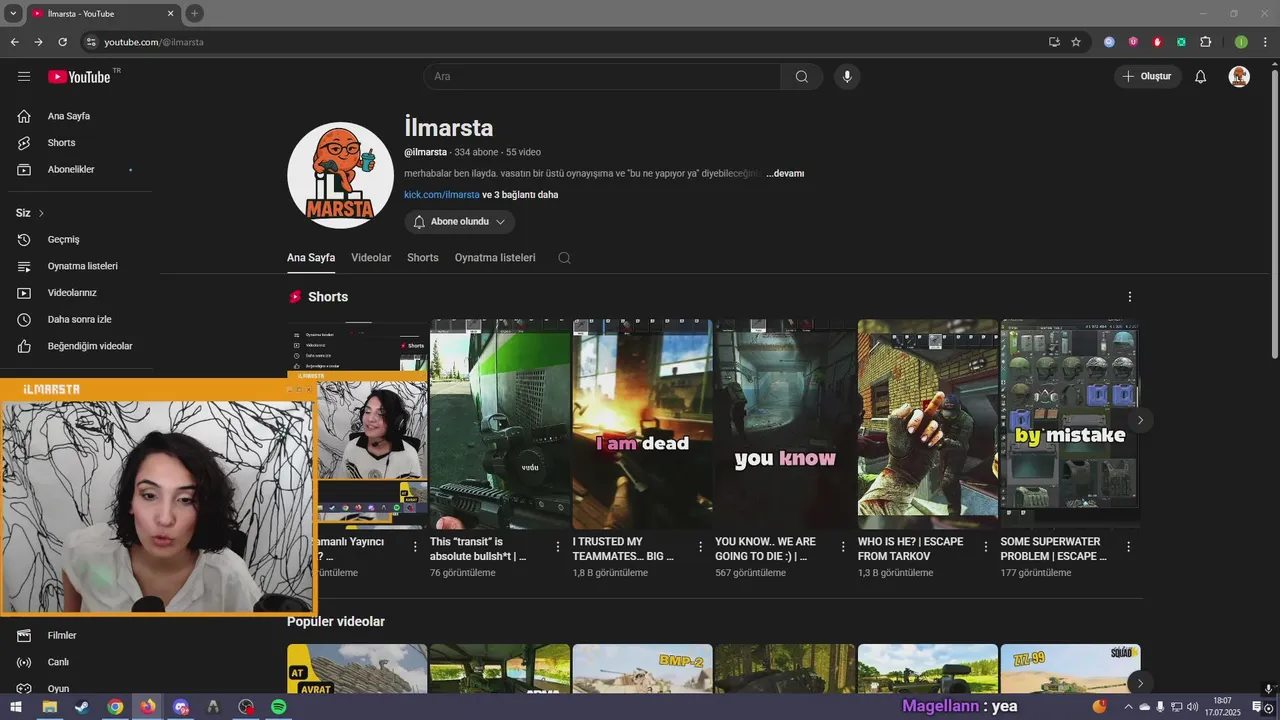Reload the page in browser

(62, 42)
